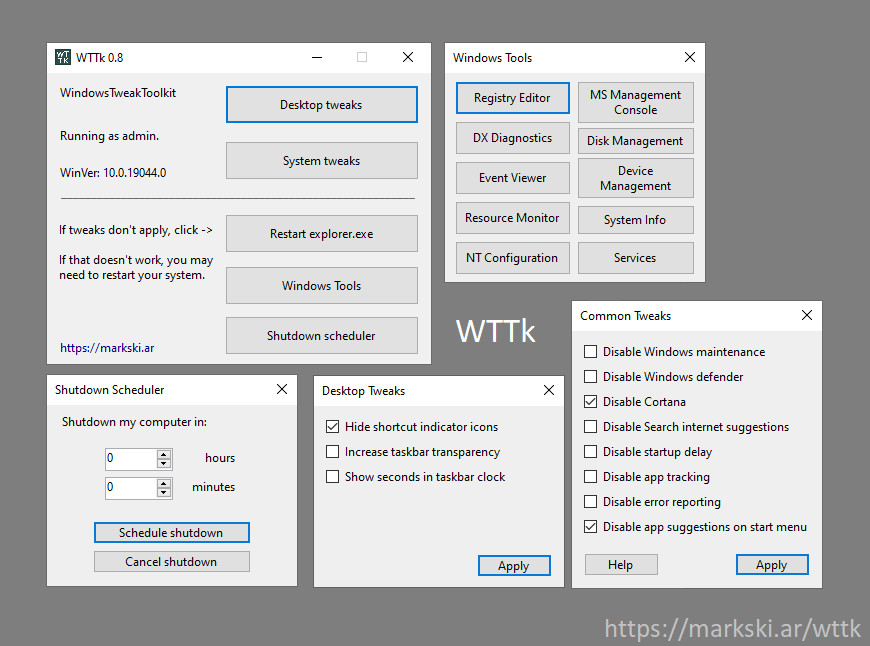Click Restart explorer.exe button
Screen dimensions: 870x646
tap(321, 234)
